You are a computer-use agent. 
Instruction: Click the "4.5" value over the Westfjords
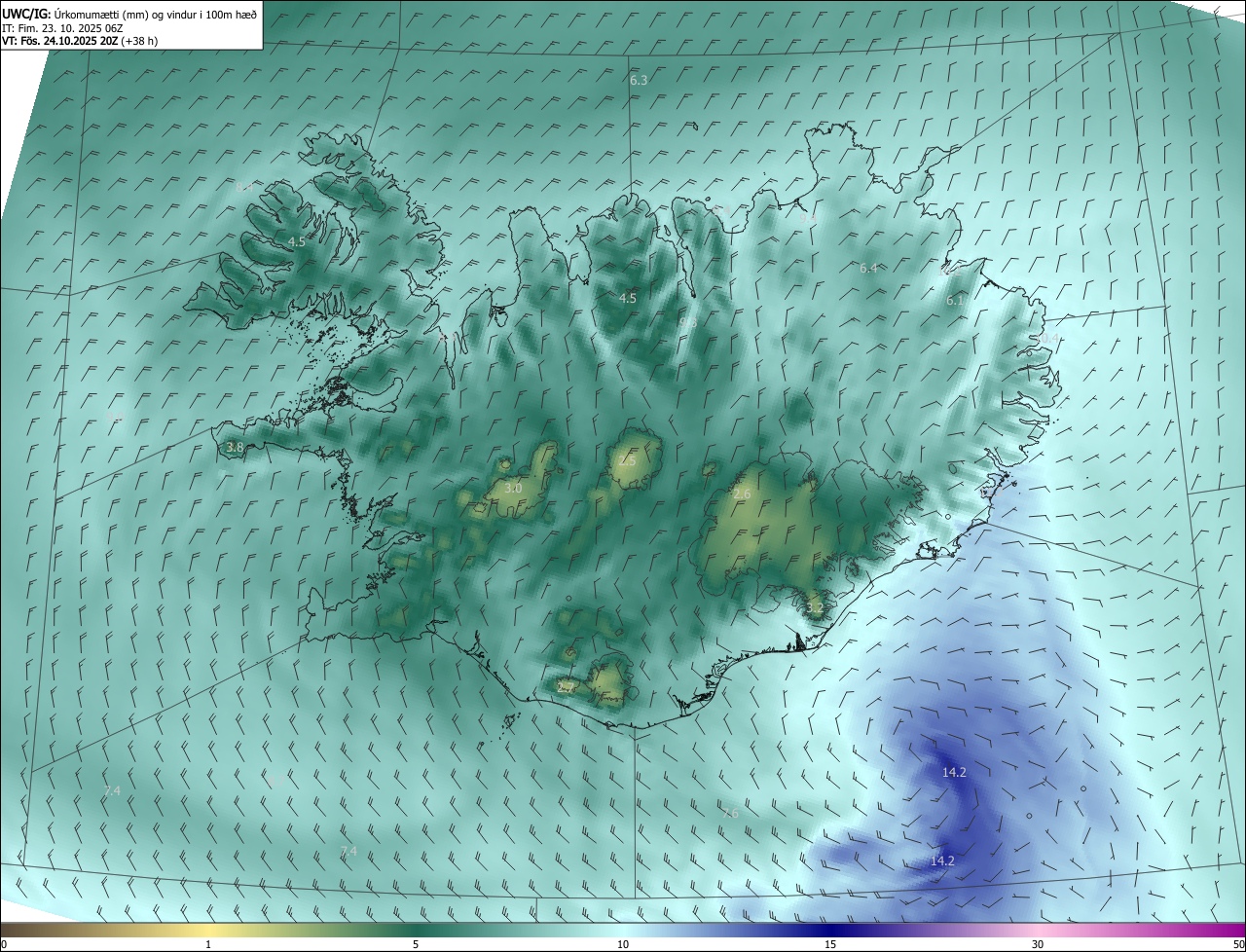297,241
